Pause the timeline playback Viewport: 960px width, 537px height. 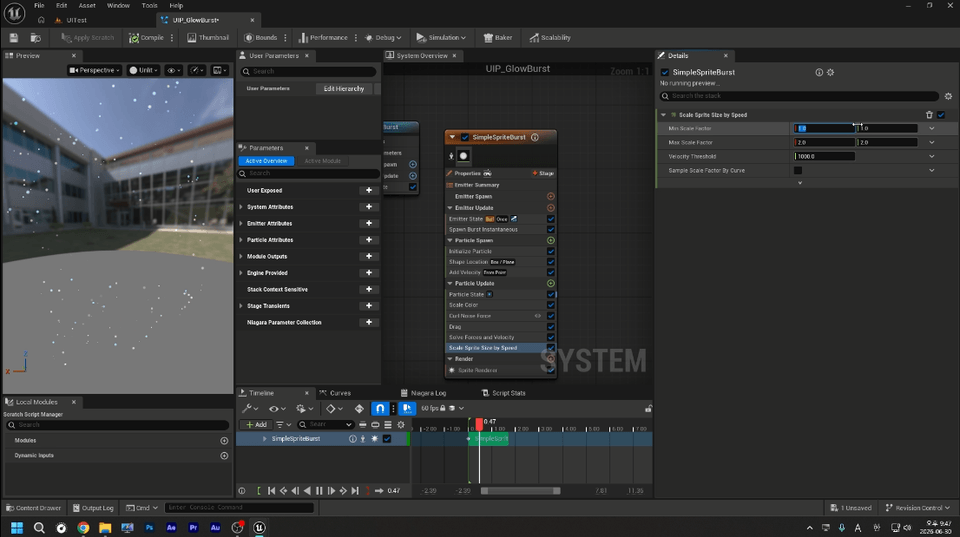click(x=319, y=491)
